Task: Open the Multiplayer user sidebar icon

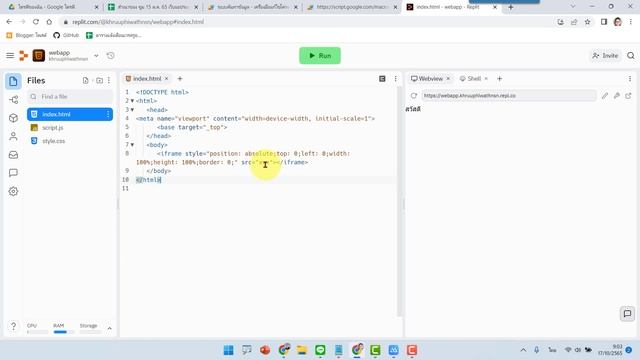Action: point(13,136)
